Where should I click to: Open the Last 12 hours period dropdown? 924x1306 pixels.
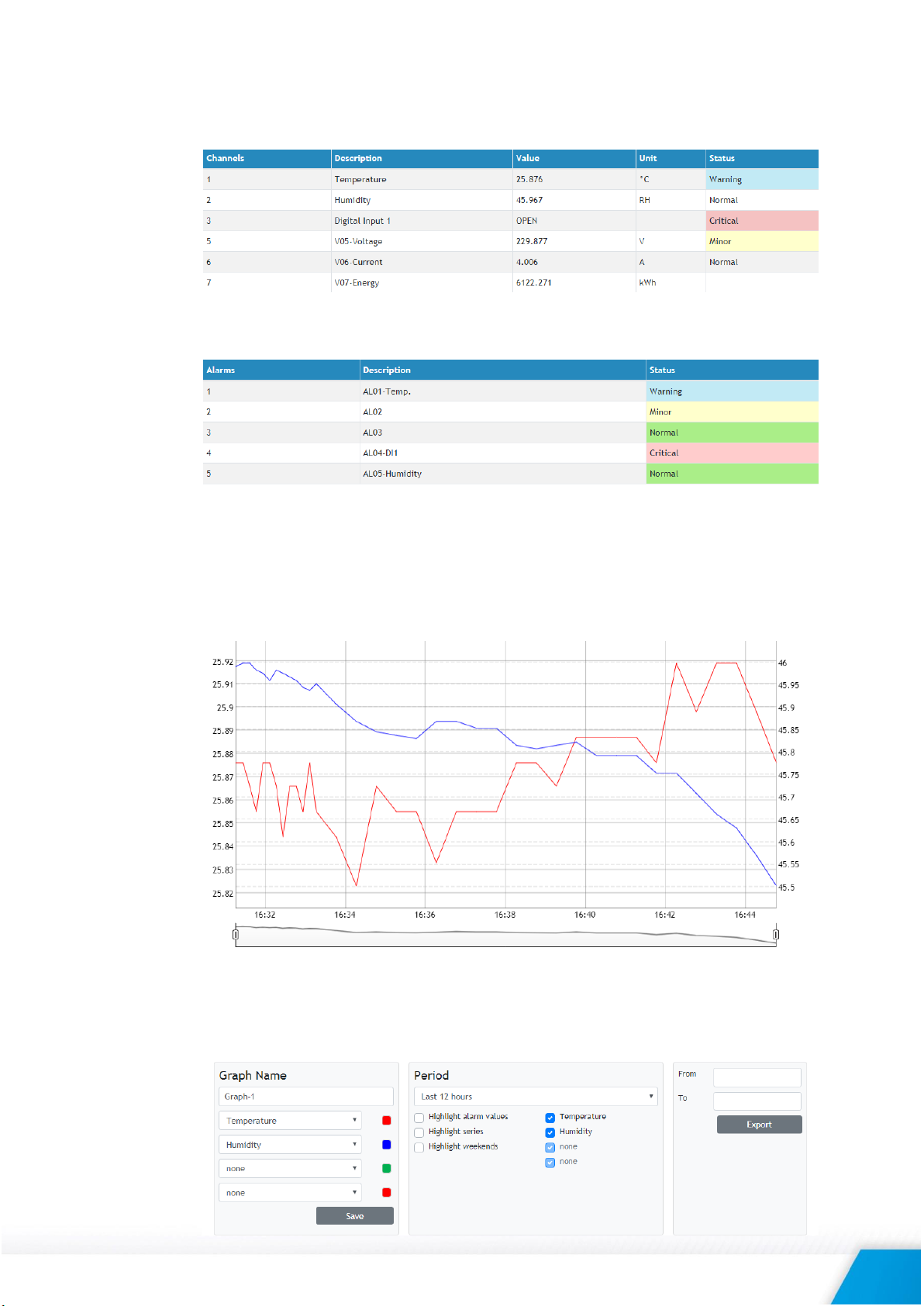(x=536, y=1097)
